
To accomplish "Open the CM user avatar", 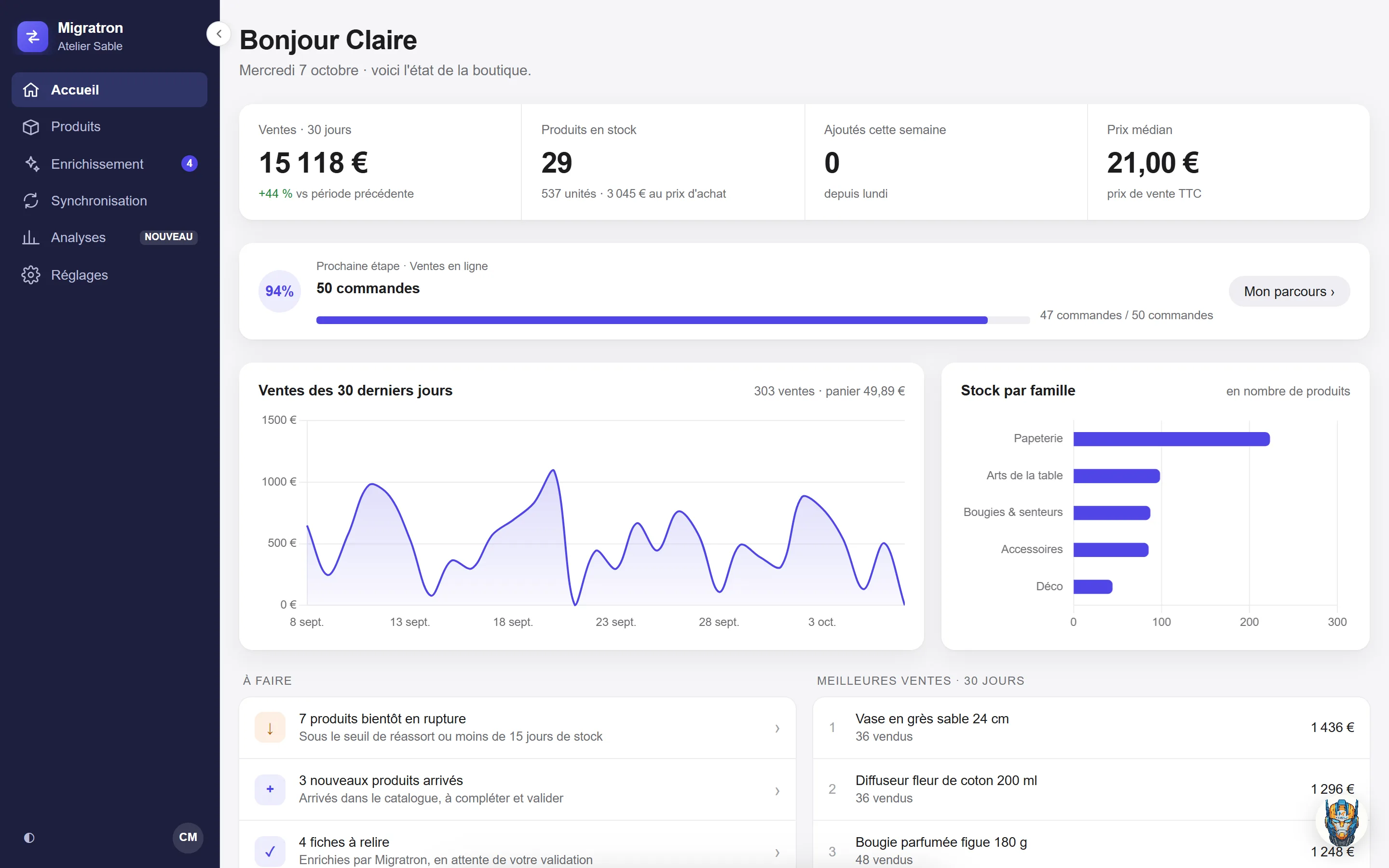I will coord(188,838).
